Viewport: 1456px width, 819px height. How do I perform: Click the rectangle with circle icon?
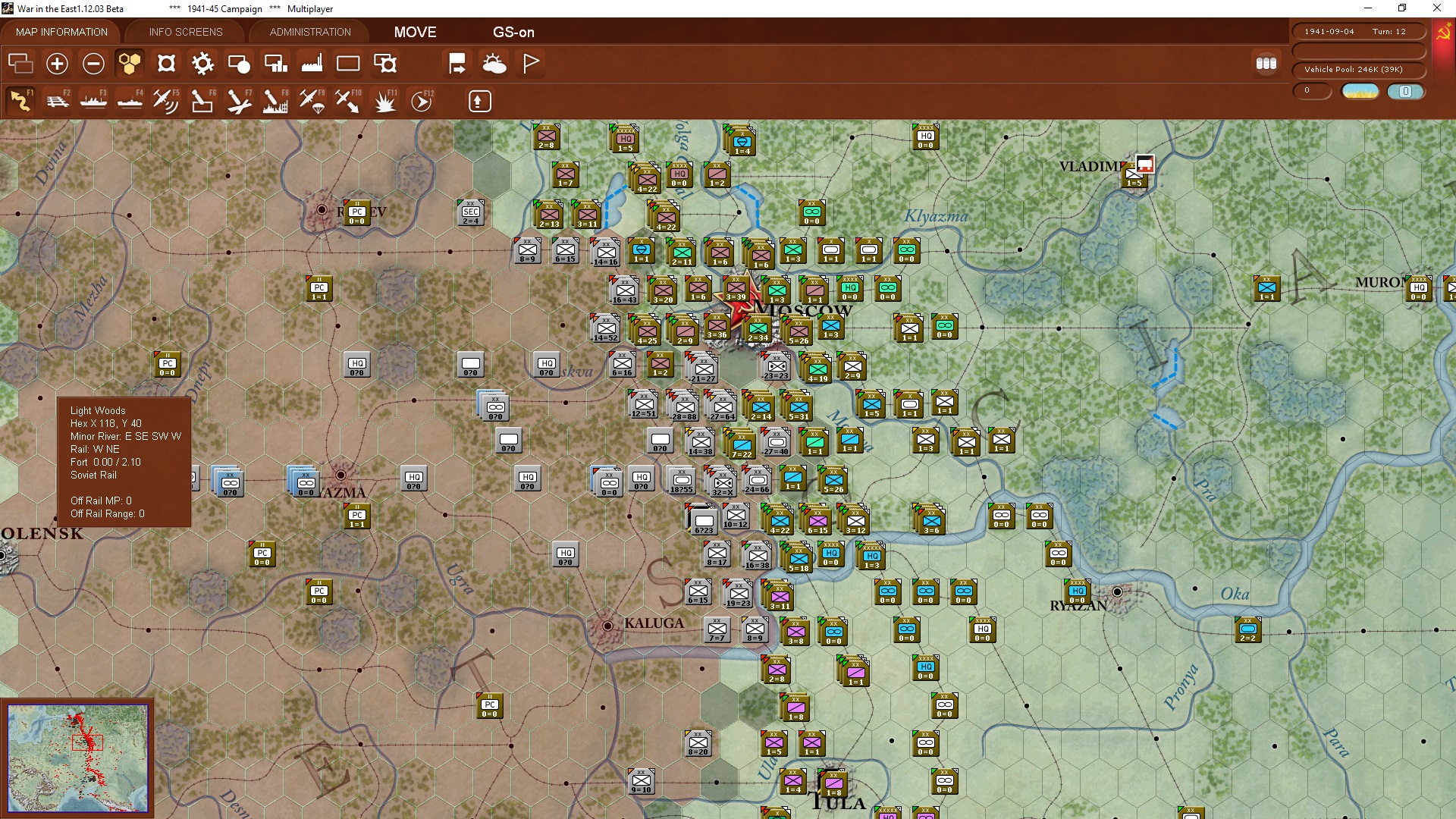point(239,64)
